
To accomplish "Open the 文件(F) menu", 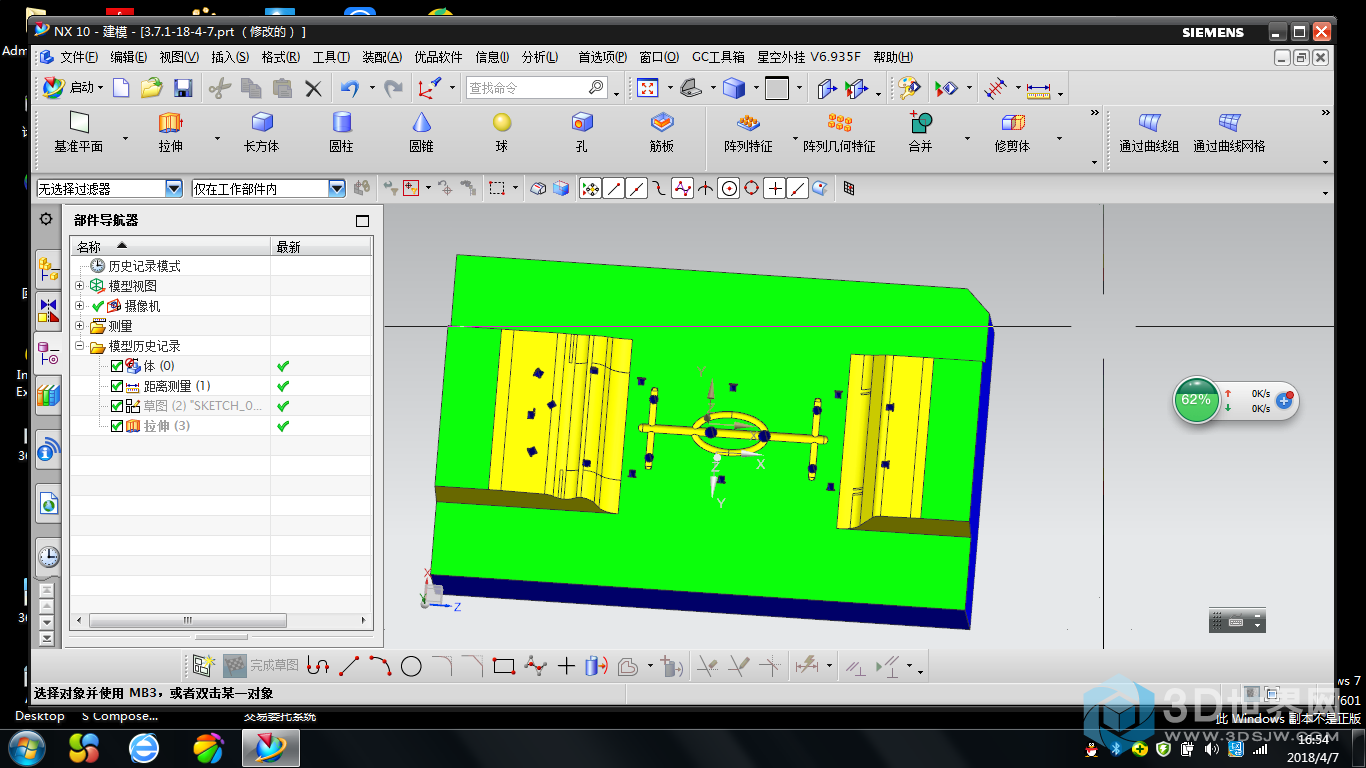I will pyautogui.click(x=79, y=57).
